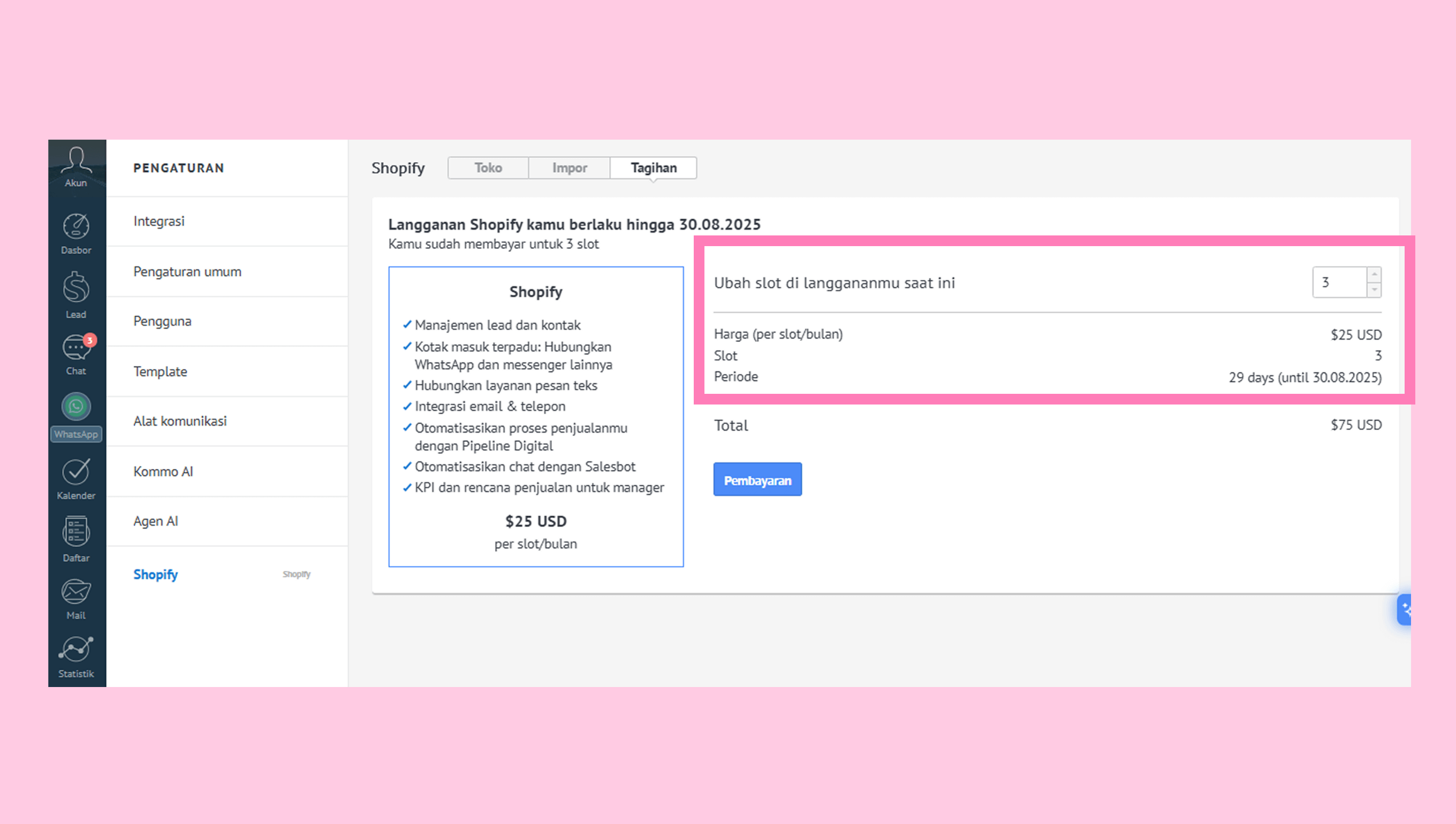This screenshot has height=824, width=1456.
Task: Click the blue AI assistant widget
Action: coord(1404,609)
